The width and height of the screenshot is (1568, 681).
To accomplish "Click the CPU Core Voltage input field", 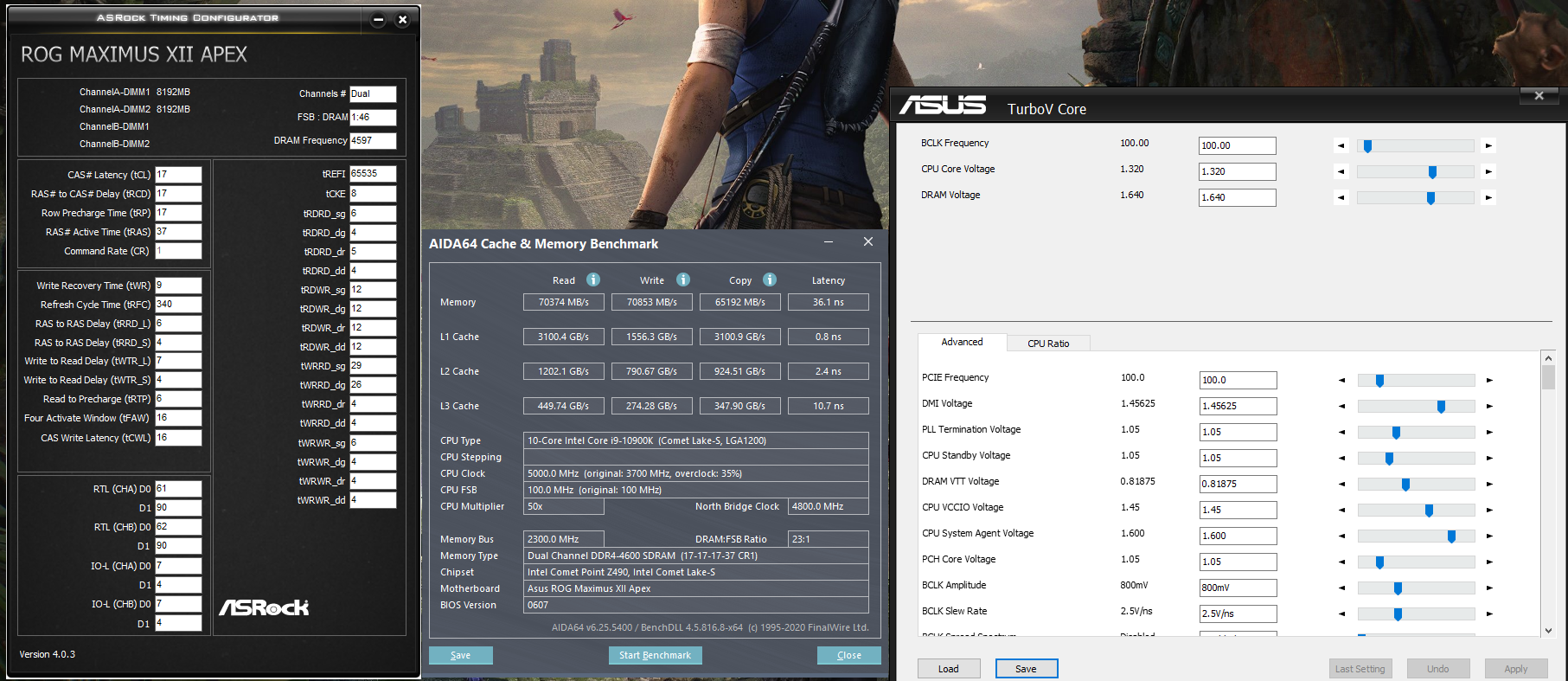I will pos(1238,172).
